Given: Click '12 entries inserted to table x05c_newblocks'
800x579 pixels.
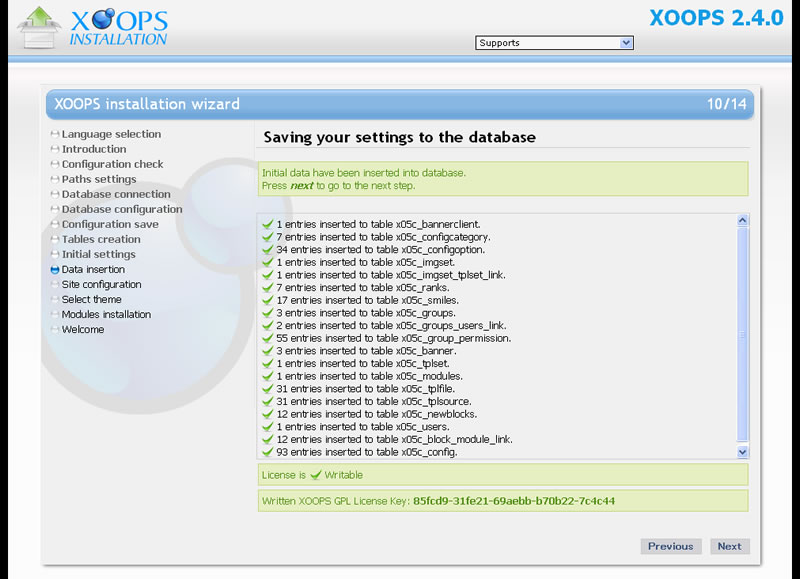Looking at the screenshot, I should 377,414.
